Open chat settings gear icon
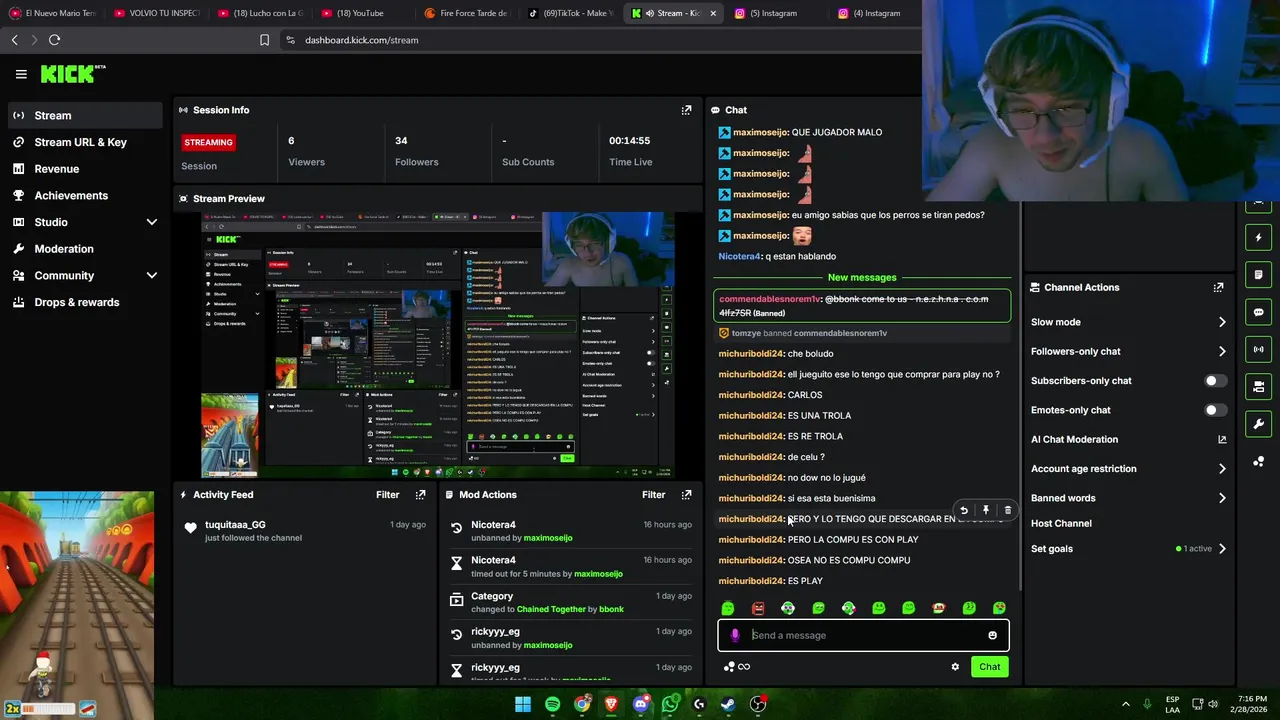Screen dimensions: 1280x720 tap(955, 667)
